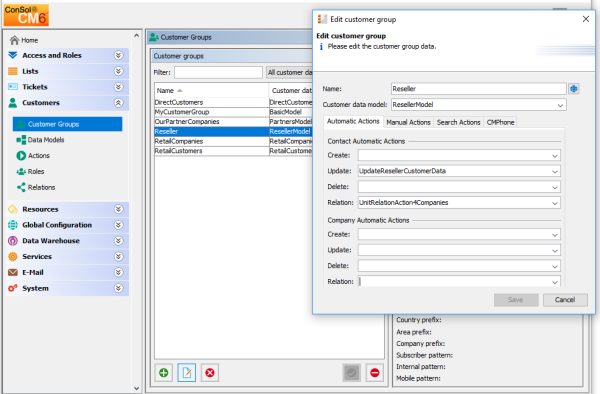Screen dimensions: 600x394
Task: Expand the System section chevron
Action: 119,288
